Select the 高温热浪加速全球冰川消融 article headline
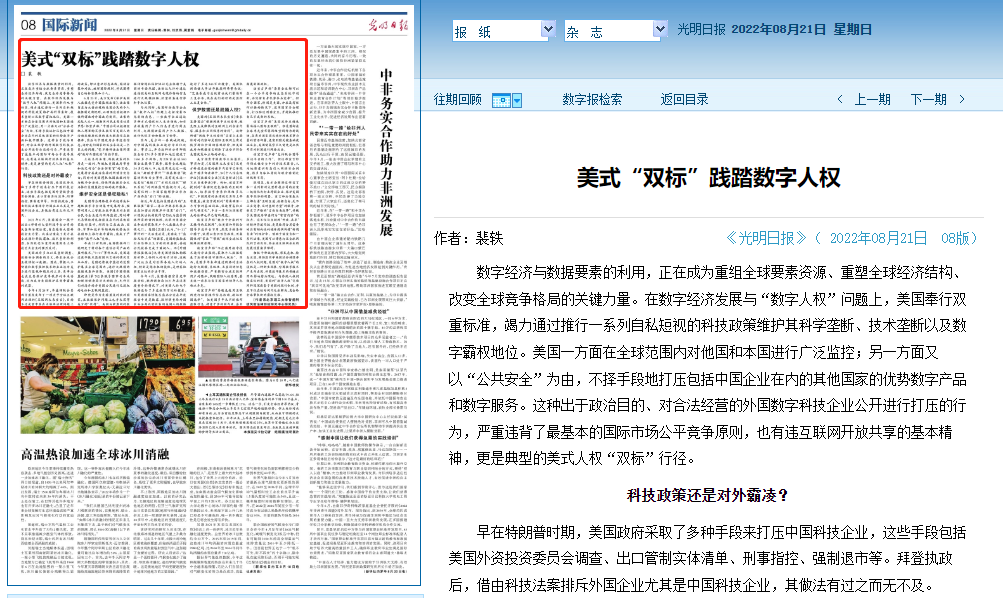This screenshot has height=598, width=1003. [88, 453]
